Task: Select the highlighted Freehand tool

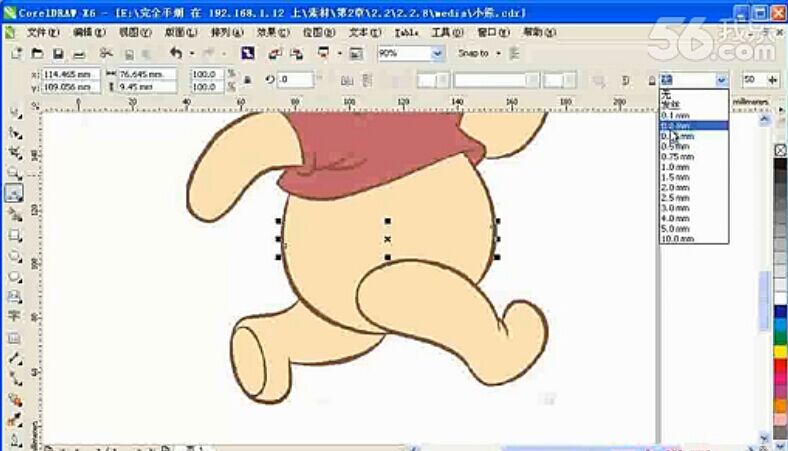Action: (15, 193)
